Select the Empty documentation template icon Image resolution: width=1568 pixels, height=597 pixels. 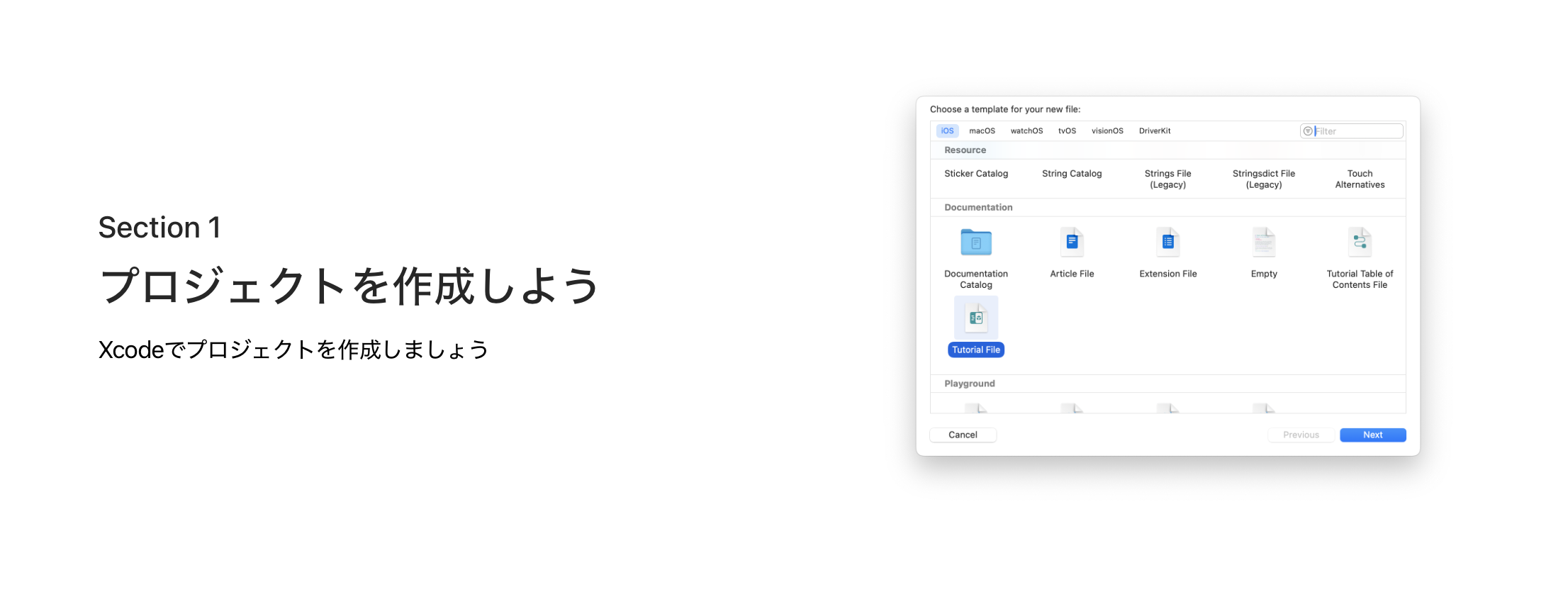click(1263, 242)
